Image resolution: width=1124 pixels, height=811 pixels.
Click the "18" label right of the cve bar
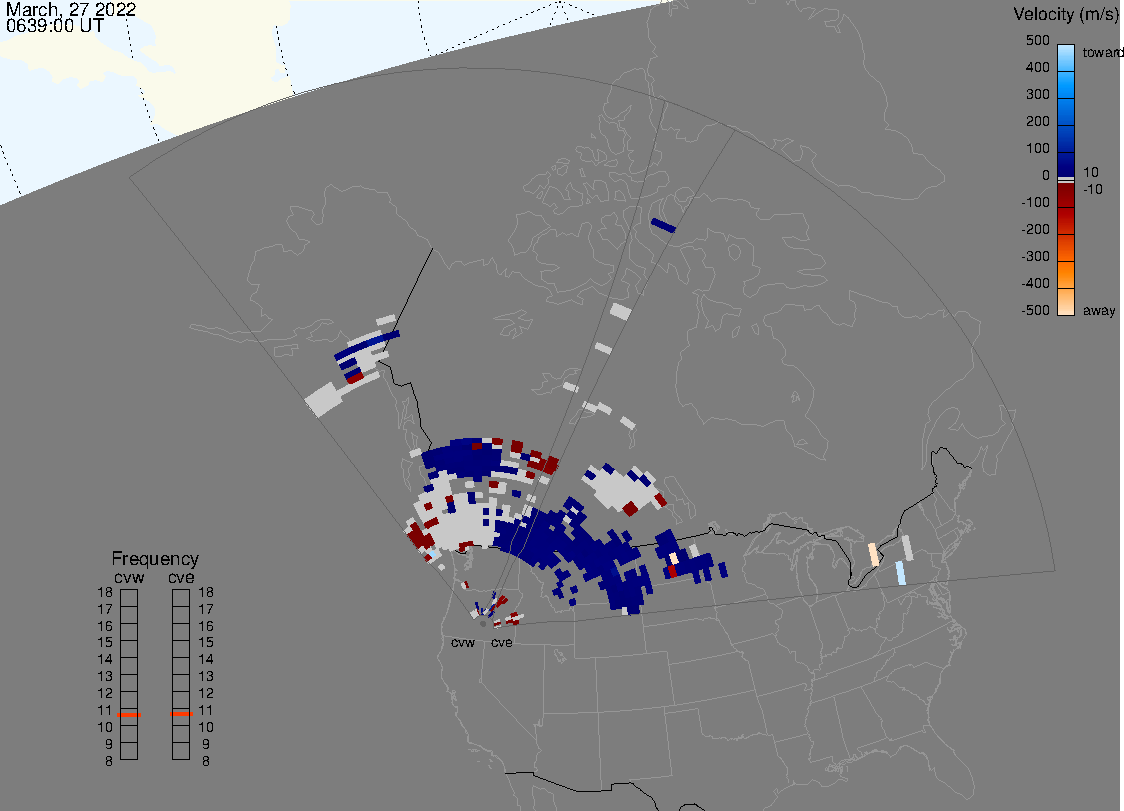pos(206,592)
